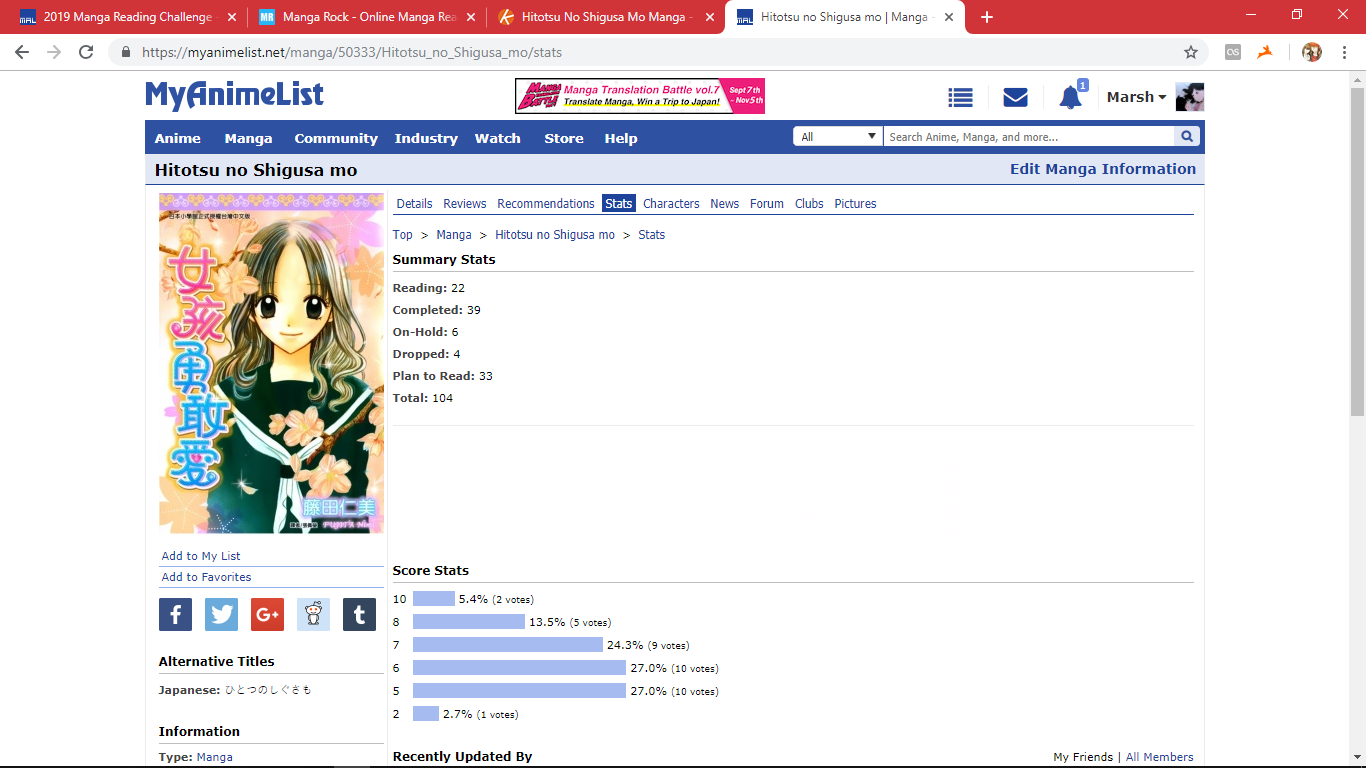Viewport: 1366px width, 768px height.
Task: Click Manga breadcrumb link
Action: 454,235
